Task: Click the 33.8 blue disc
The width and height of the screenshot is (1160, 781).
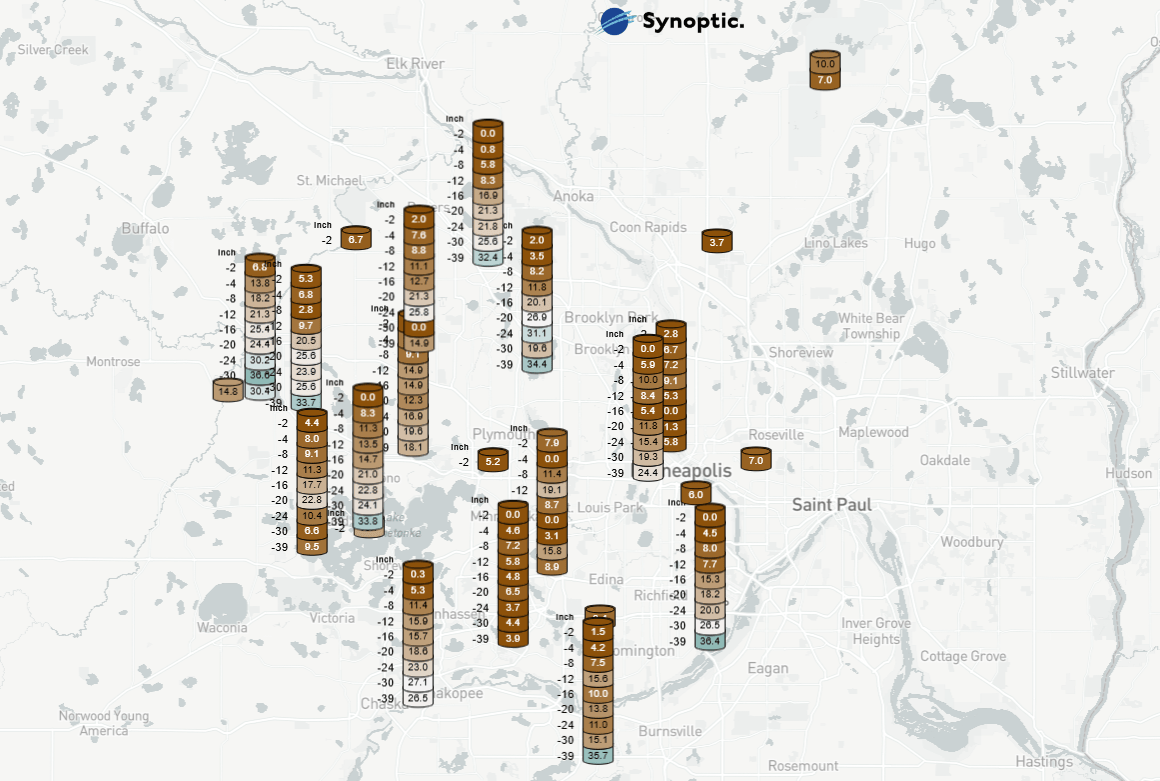Action: click(x=368, y=521)
